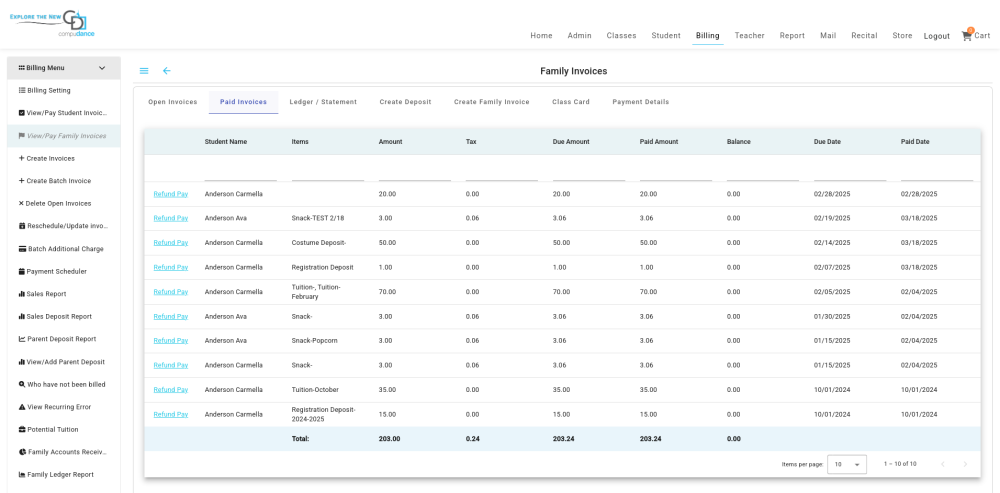Go to previous page arrow in paginator
Image resolution: width=1000 pixels, height=493 pixels.
(x=943, y=464)
